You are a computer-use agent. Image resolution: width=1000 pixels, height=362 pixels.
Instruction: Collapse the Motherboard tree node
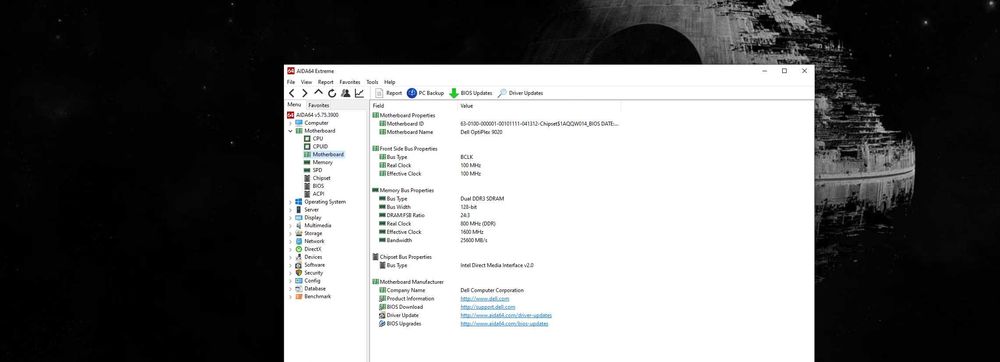pyautogui.click(x=291, y=131)
